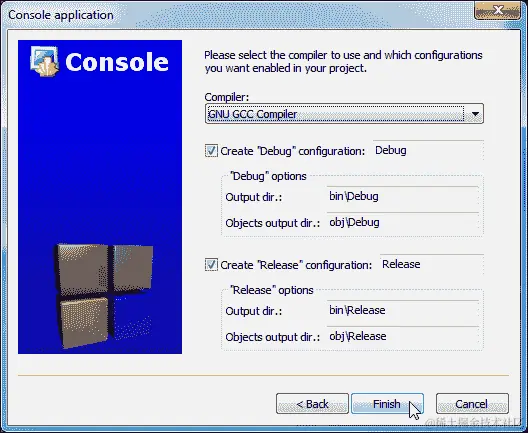
Task: Click the "Compiler:" label
Action: (x=227, y=97)
